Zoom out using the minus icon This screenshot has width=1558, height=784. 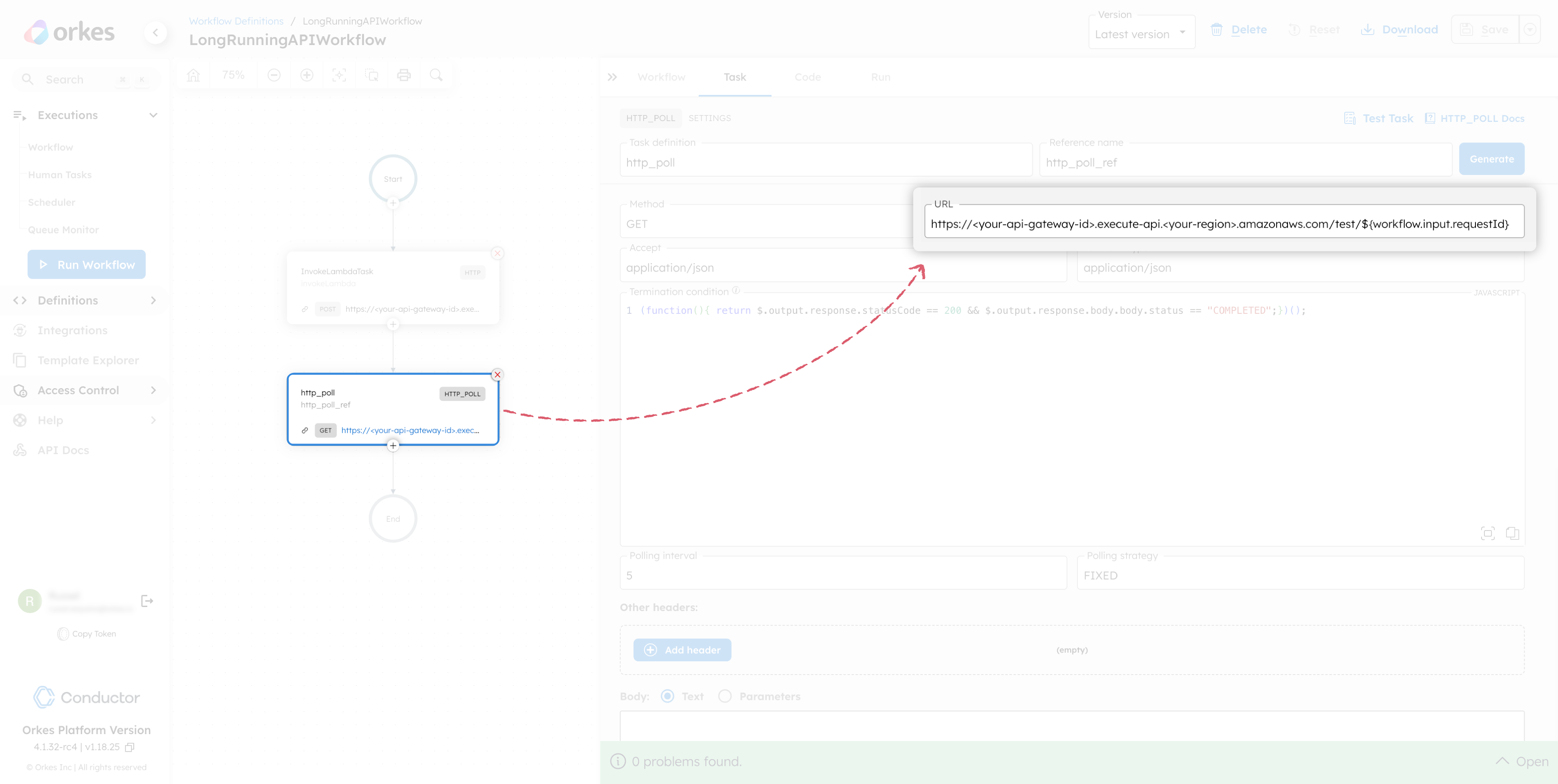click(x=274, y=74)
